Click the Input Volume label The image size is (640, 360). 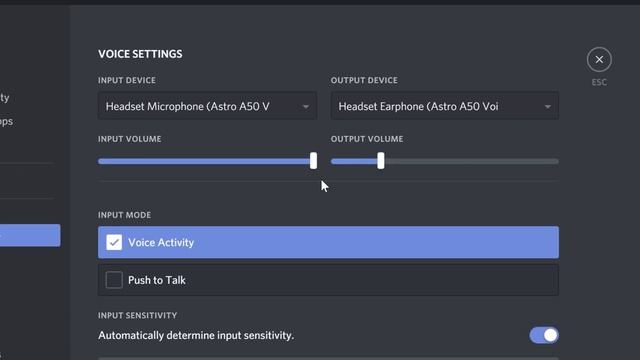[129, 139]
